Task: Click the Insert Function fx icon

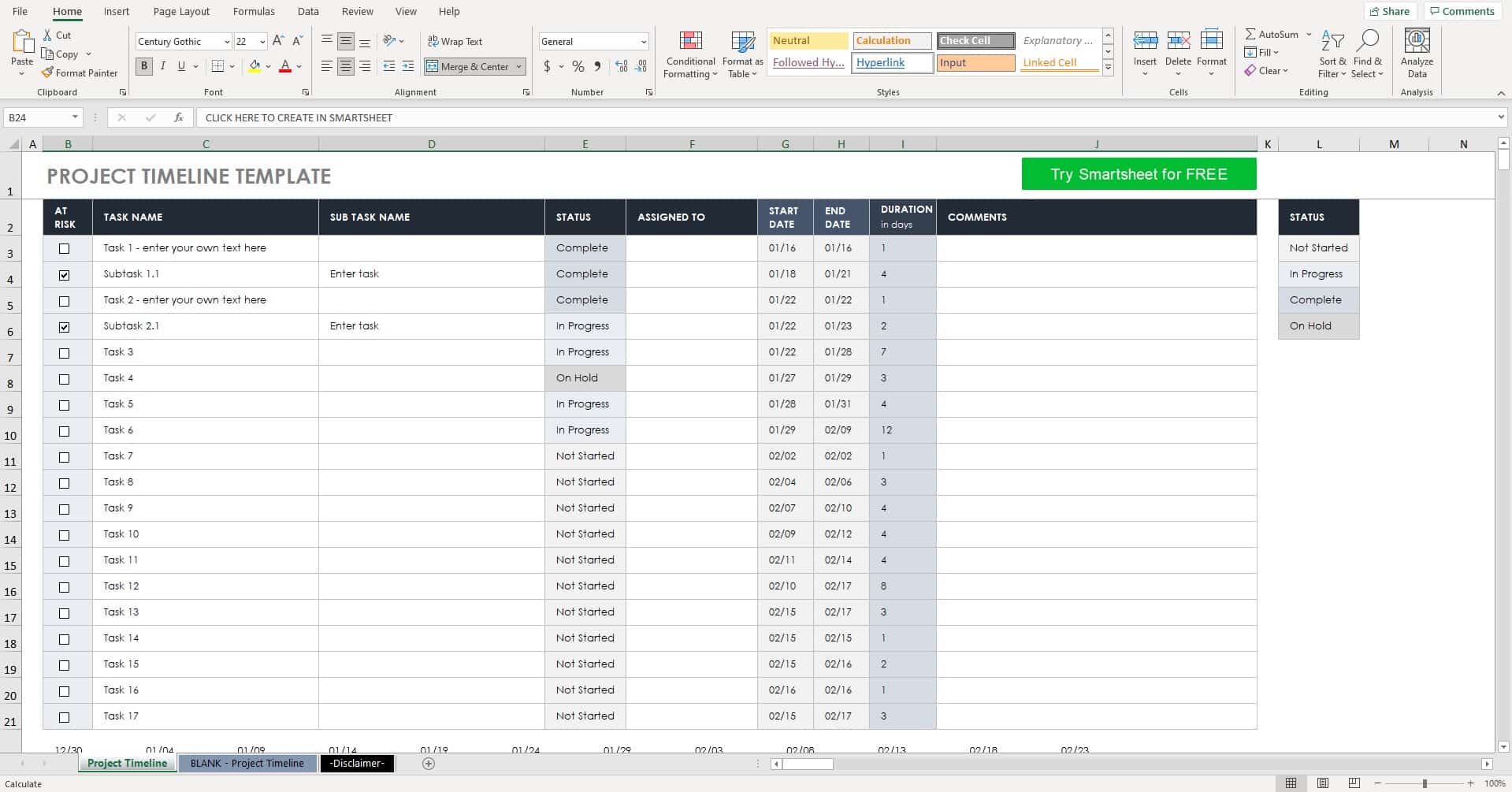Action: (x=179, y=117)
